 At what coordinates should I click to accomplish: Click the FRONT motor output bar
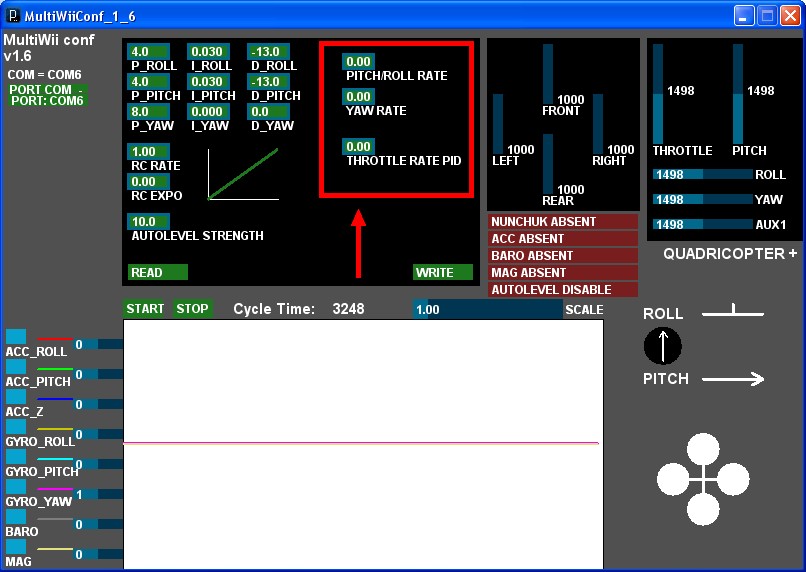click(x=548, y=74)
